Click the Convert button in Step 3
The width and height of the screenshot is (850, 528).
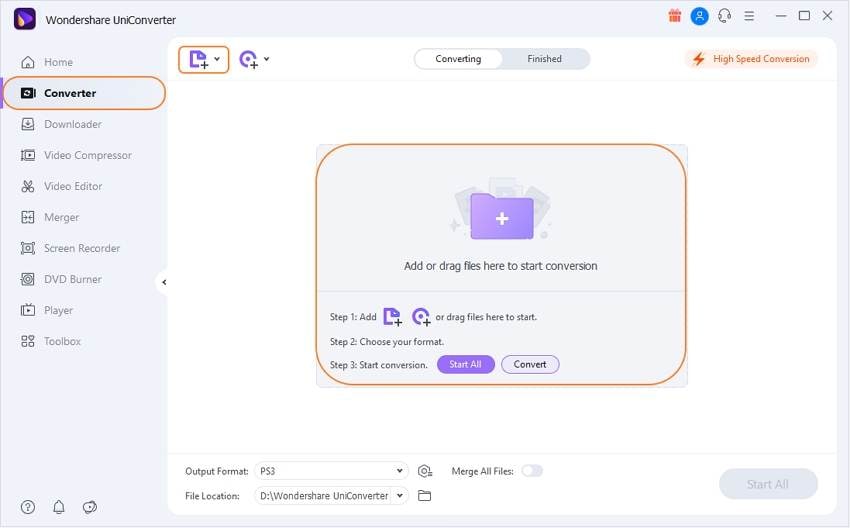coord(530,364)
